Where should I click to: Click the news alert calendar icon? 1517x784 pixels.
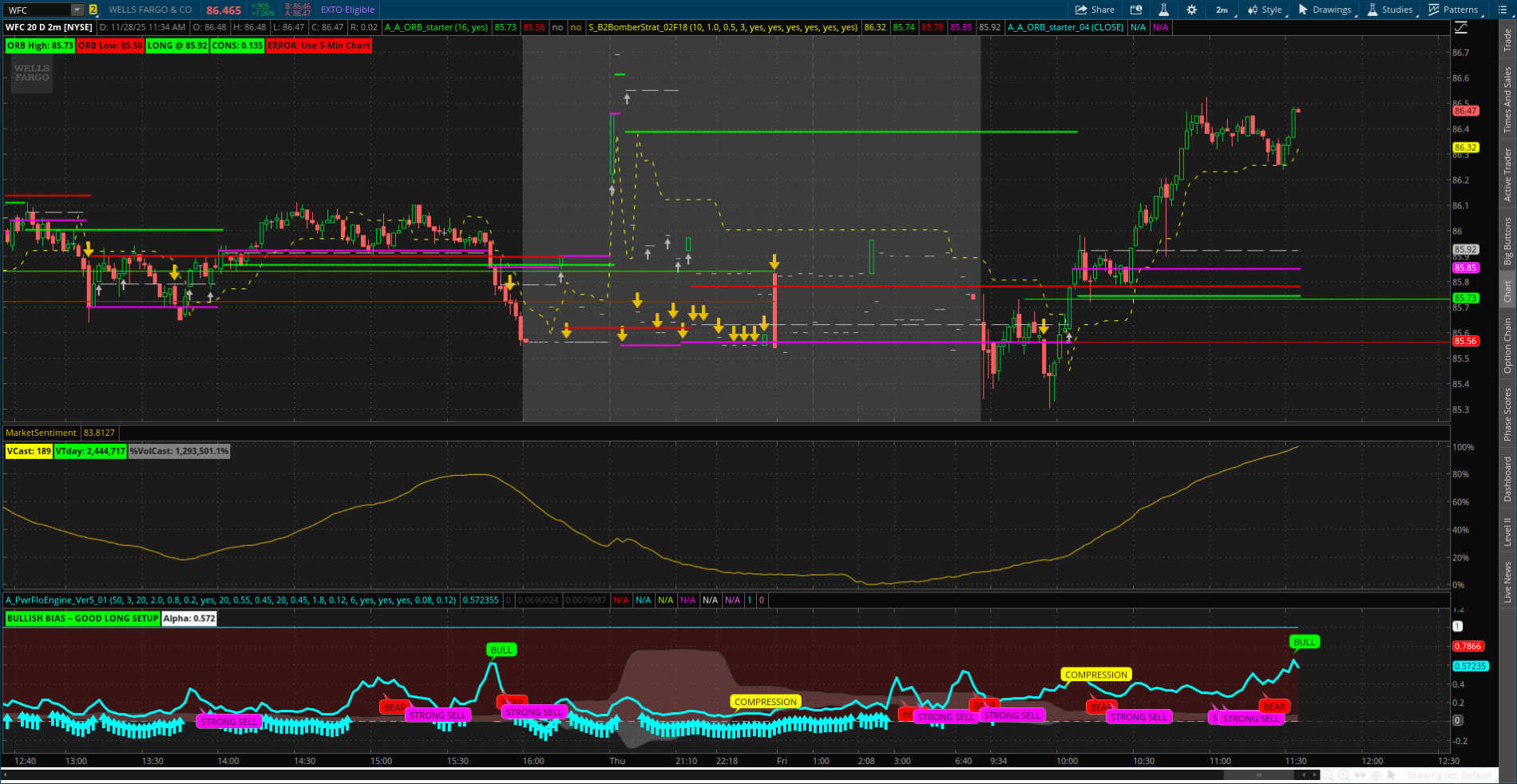1136,10
